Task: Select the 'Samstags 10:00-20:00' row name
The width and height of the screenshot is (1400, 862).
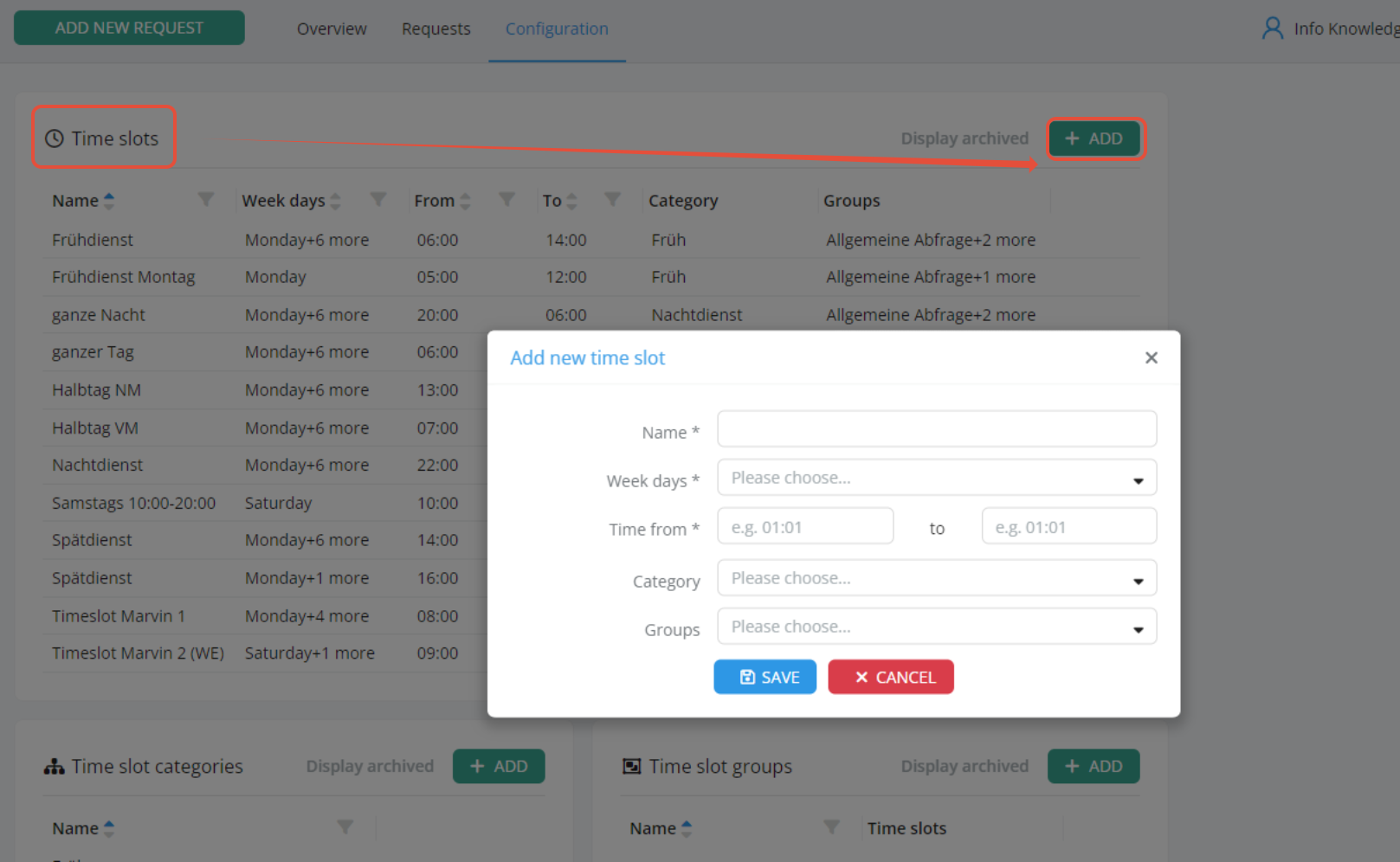Action: pos(134,503)
